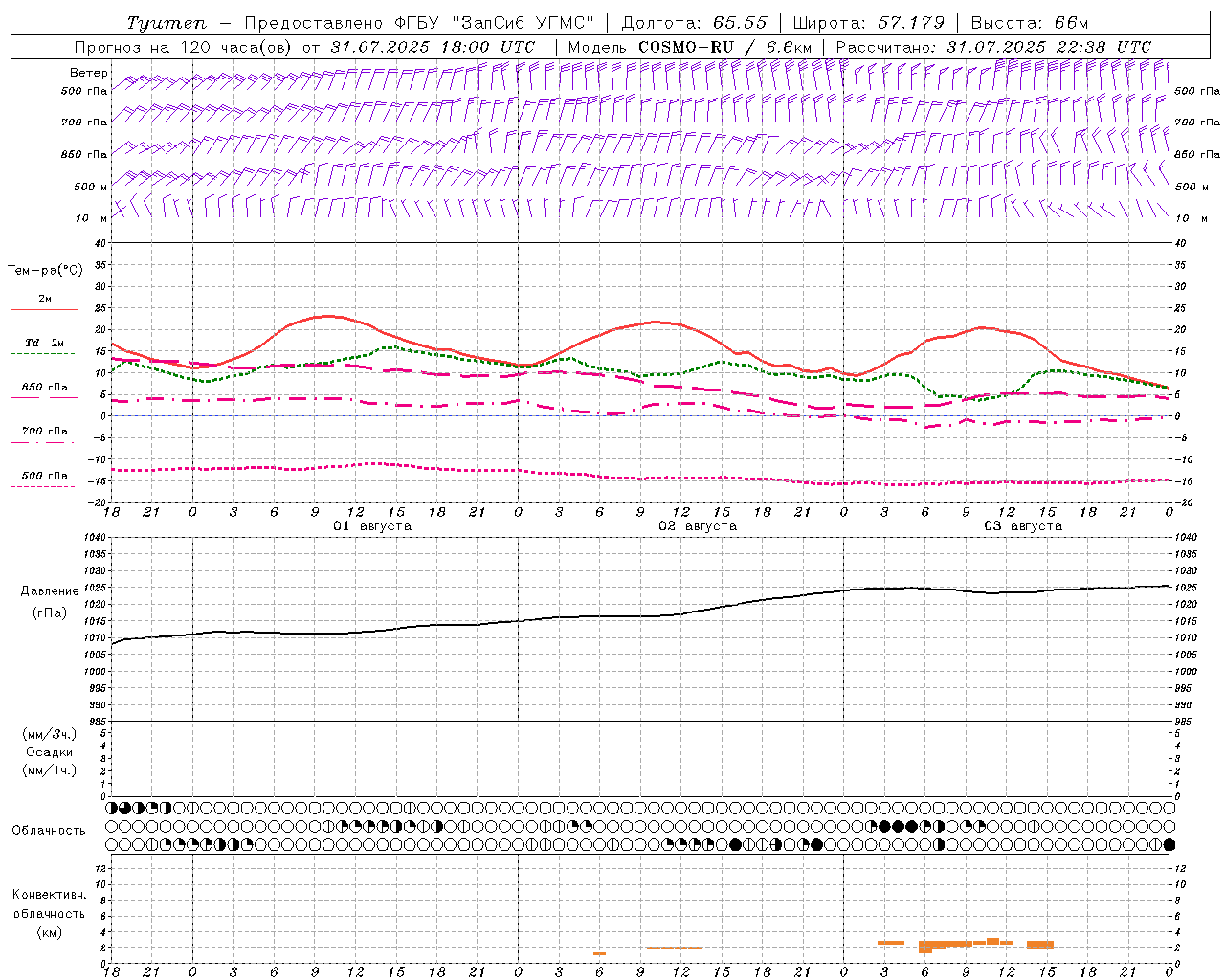Click the "(гПа)" unit label under Давление
This screenshot has height=980, width=1225.
50,612
